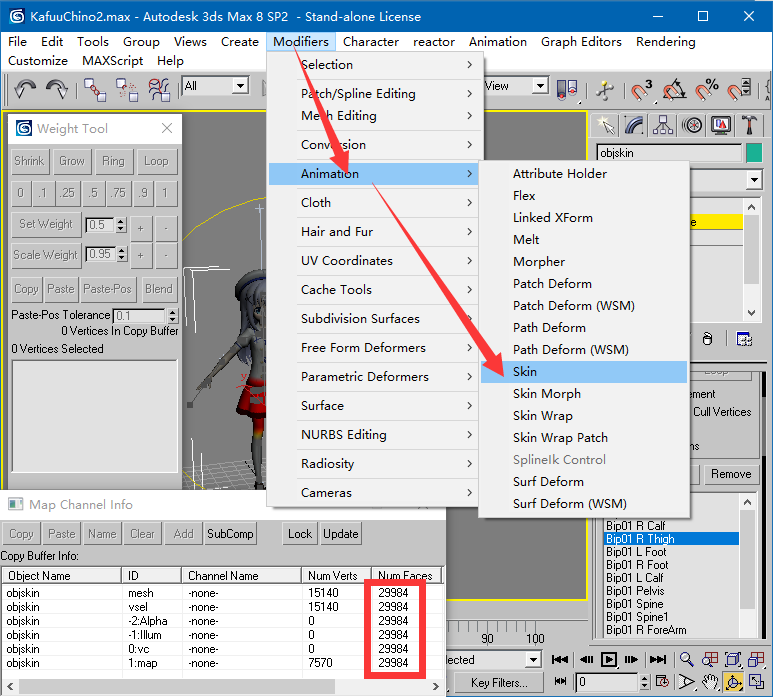The width and height of the screenshot is (773, 697).
Task: Toggle the 3D Snaps magnet icon
Action: pyautogui.click(x=641, y=91)
